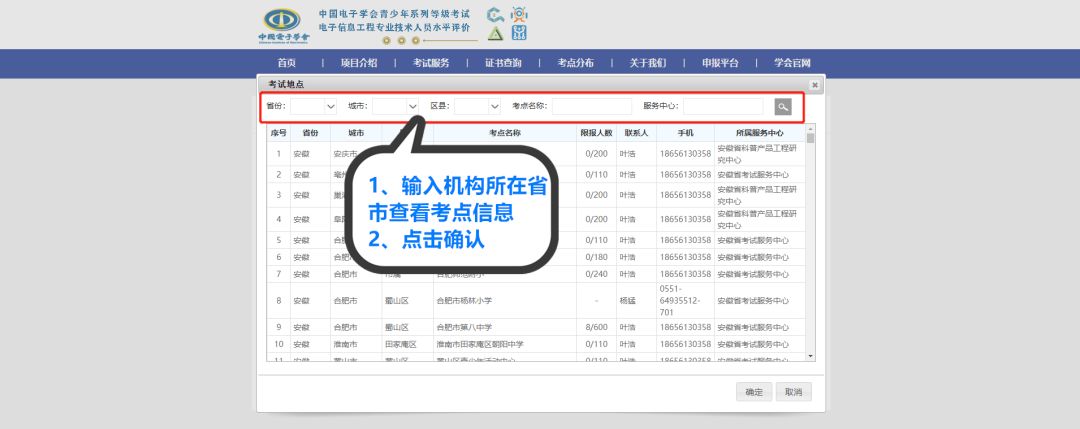Click the search magnifier button
1080x429 pixels.
pos(782,107)
